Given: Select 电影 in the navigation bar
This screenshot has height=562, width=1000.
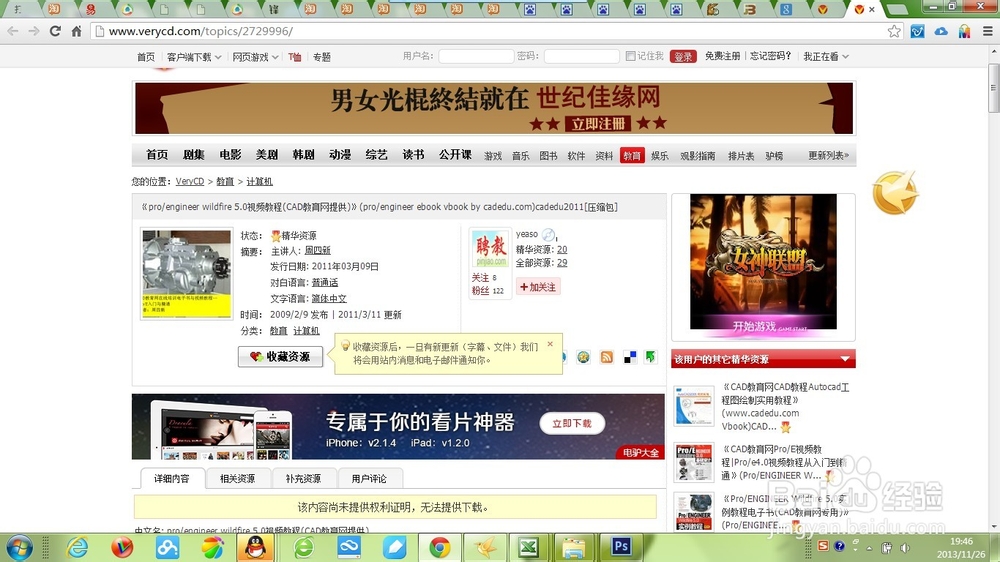Looking at the screenshot, I should [x=230, y=155].
